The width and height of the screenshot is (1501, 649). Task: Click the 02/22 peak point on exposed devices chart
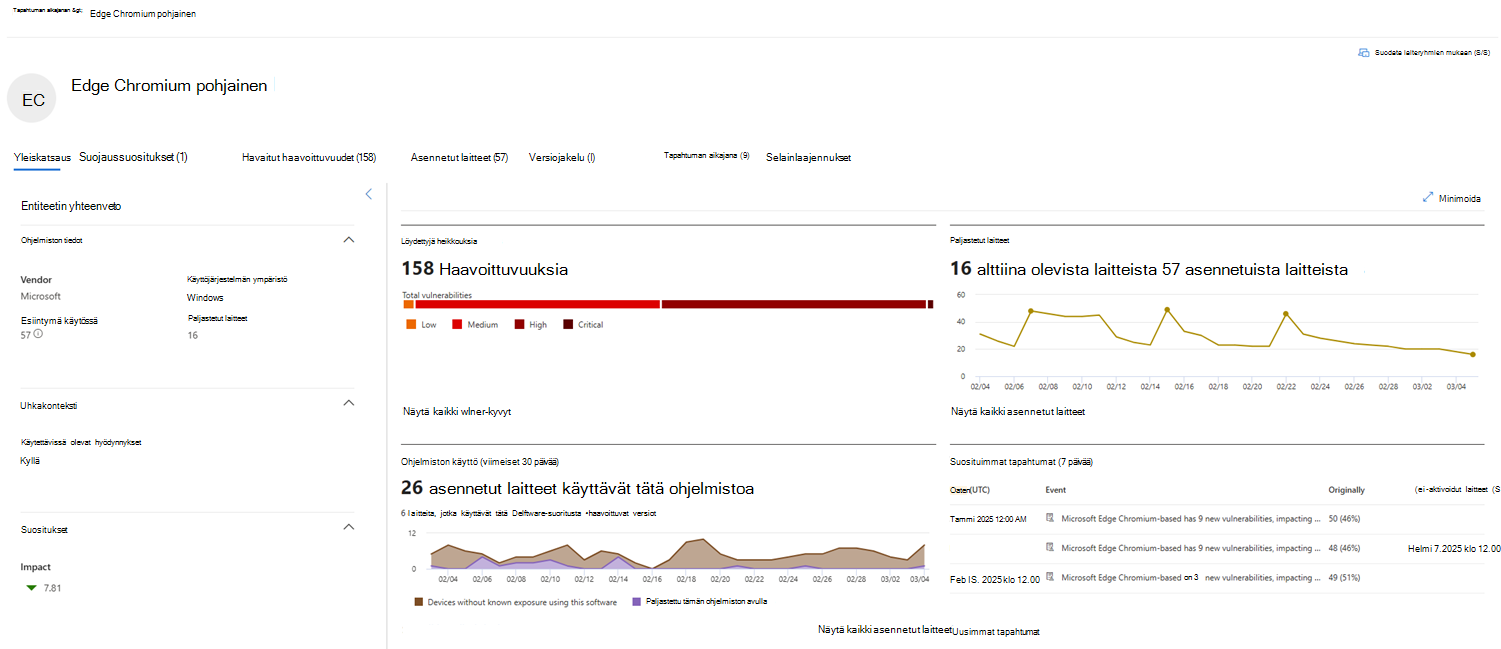(1286, 314)
